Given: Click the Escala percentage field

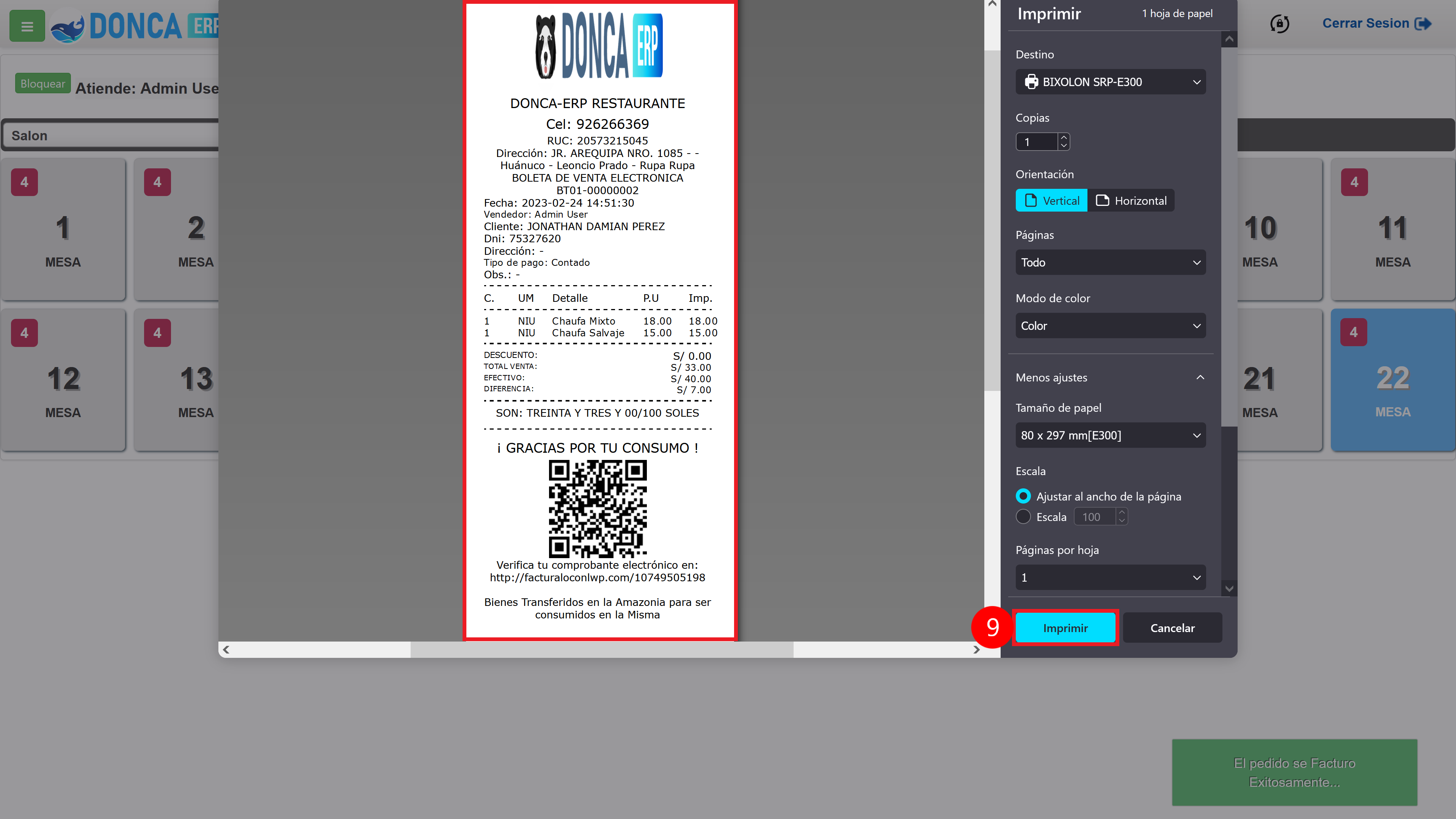Looking at the screenshot, I should [x=1095, y=516].
